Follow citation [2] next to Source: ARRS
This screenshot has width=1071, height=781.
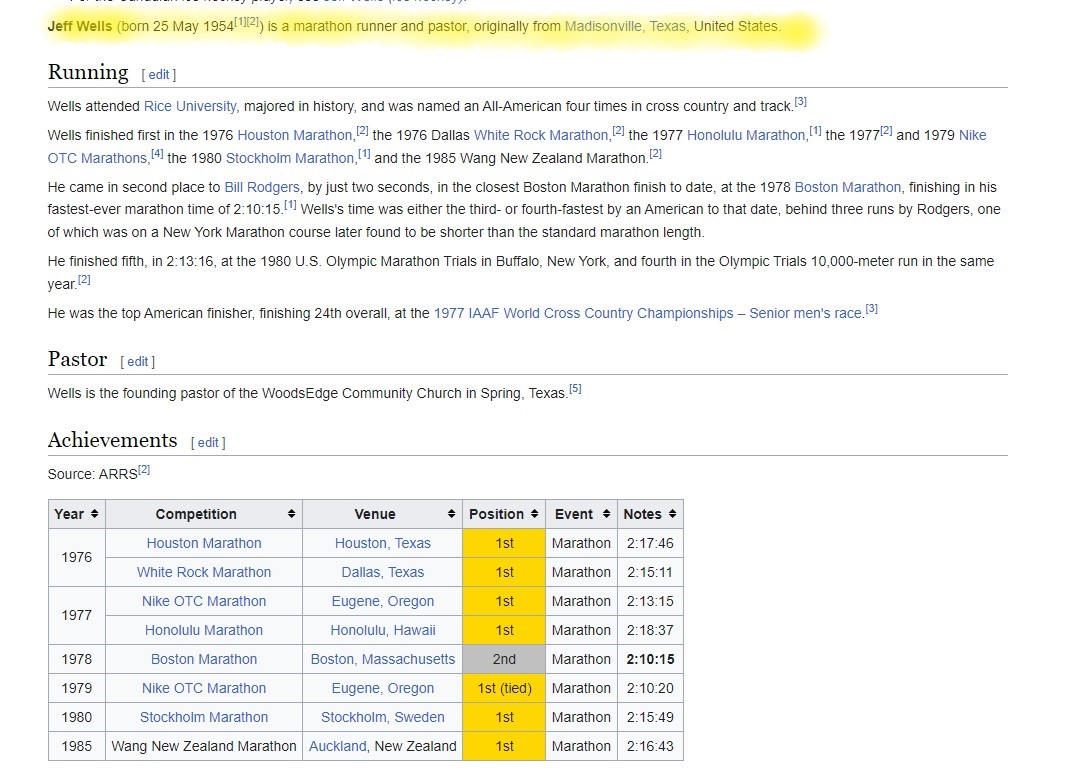point(143,469)
